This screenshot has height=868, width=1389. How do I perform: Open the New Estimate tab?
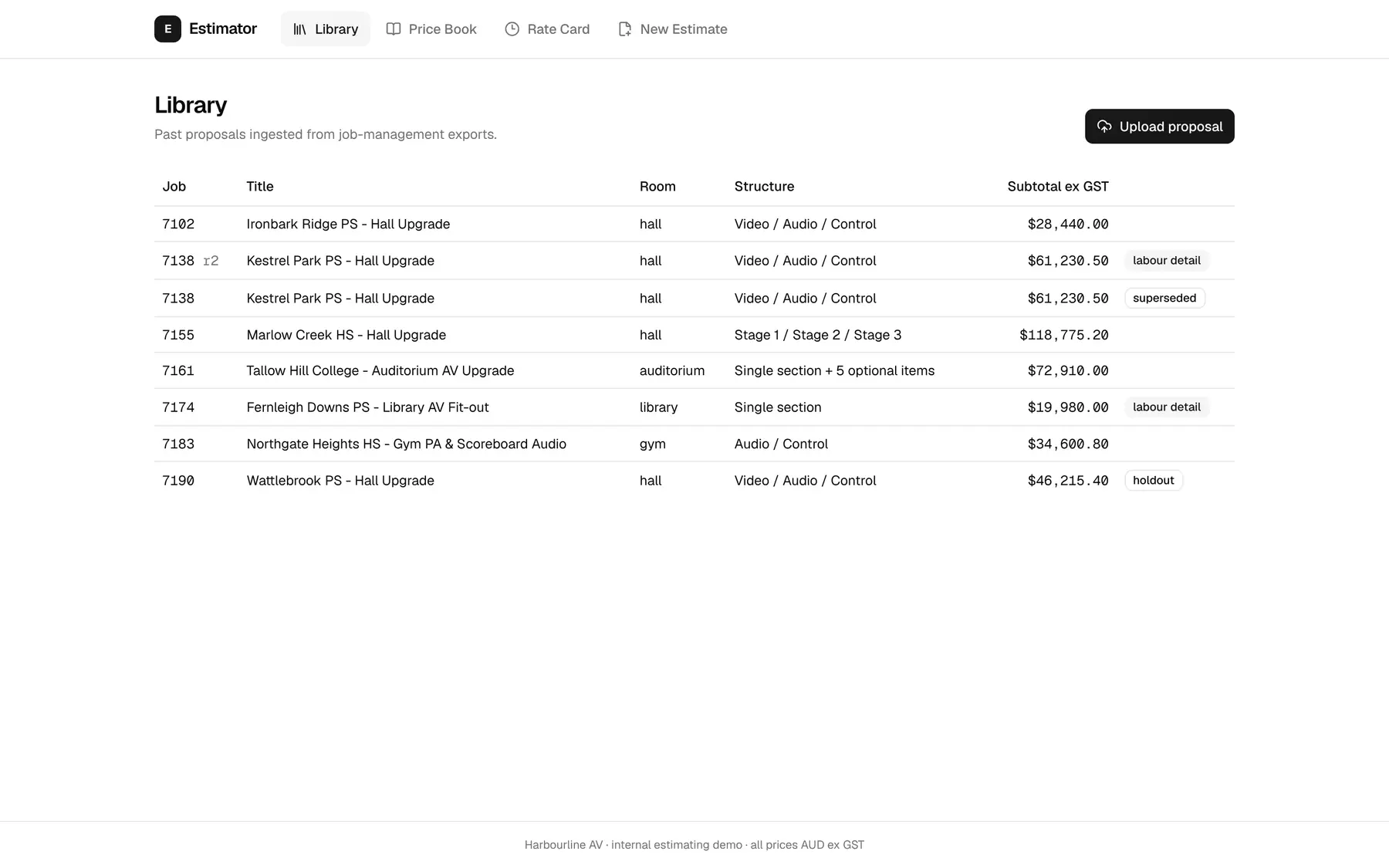point(673,29)
